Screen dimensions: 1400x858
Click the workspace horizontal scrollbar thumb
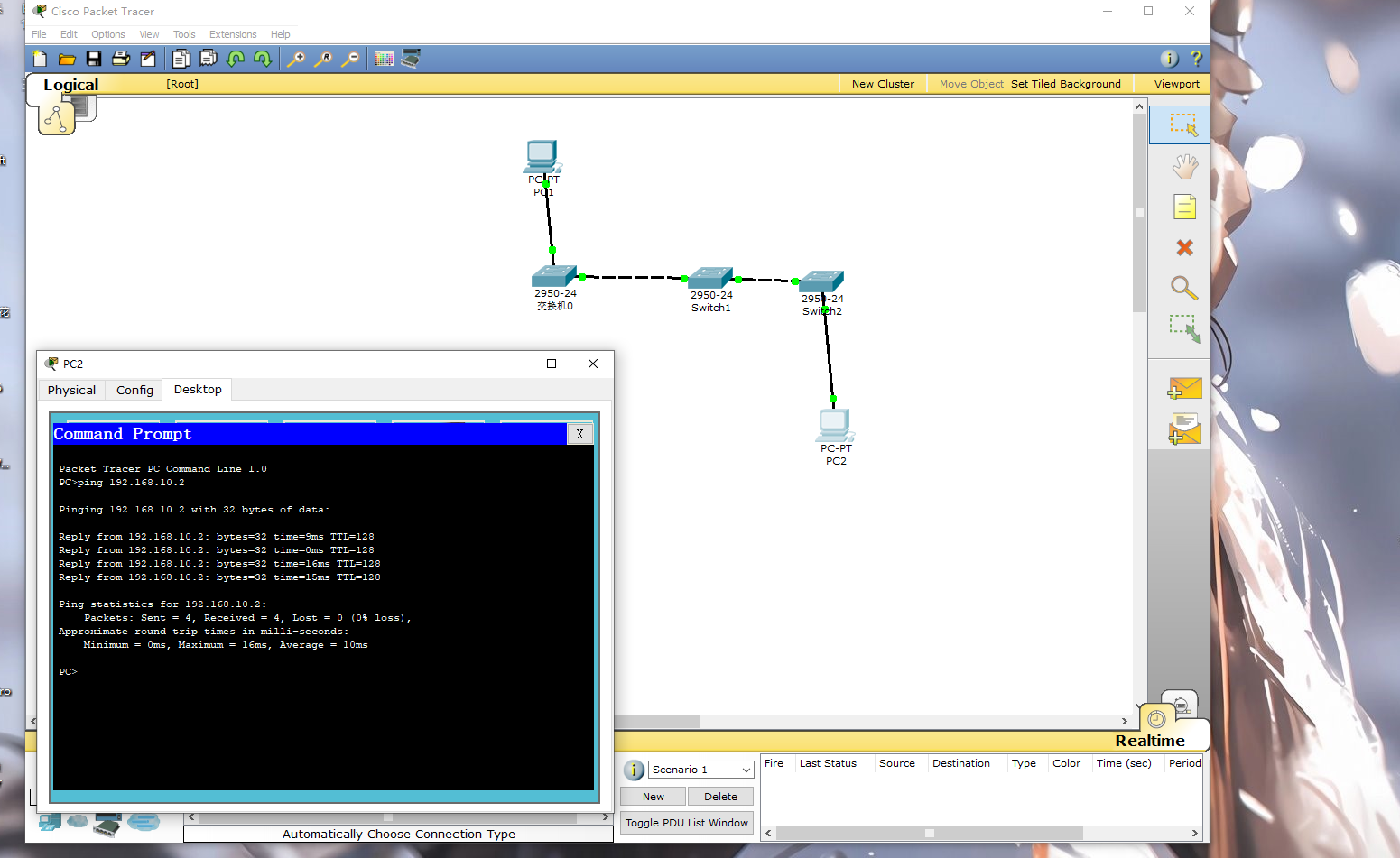656,722
